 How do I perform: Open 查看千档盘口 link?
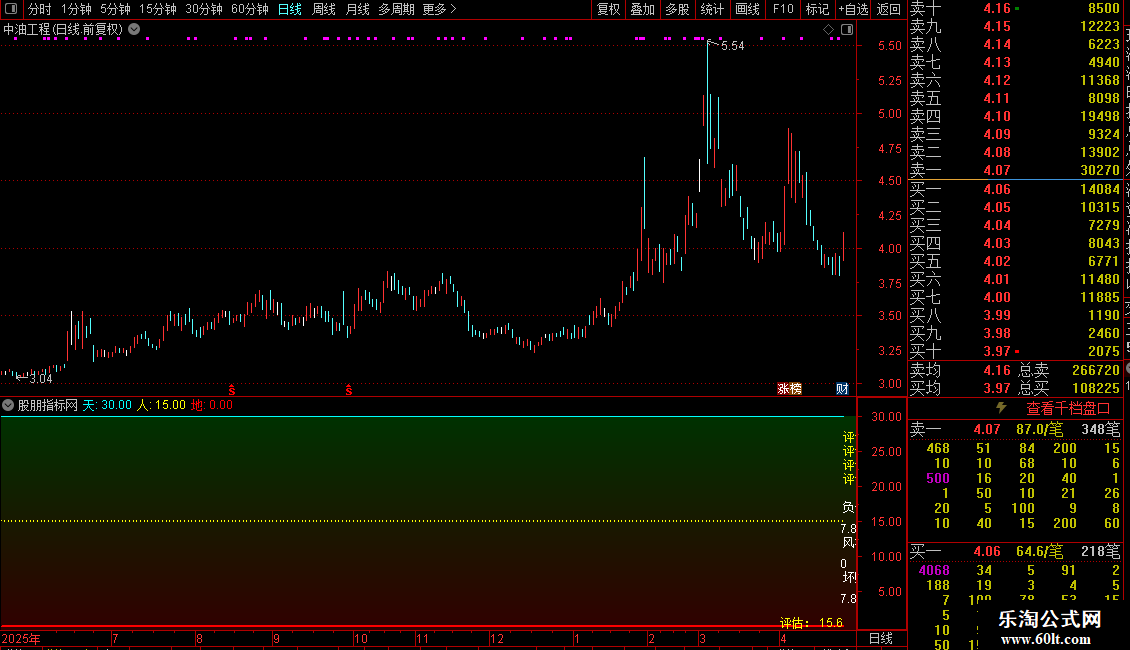coord(1068,409)
